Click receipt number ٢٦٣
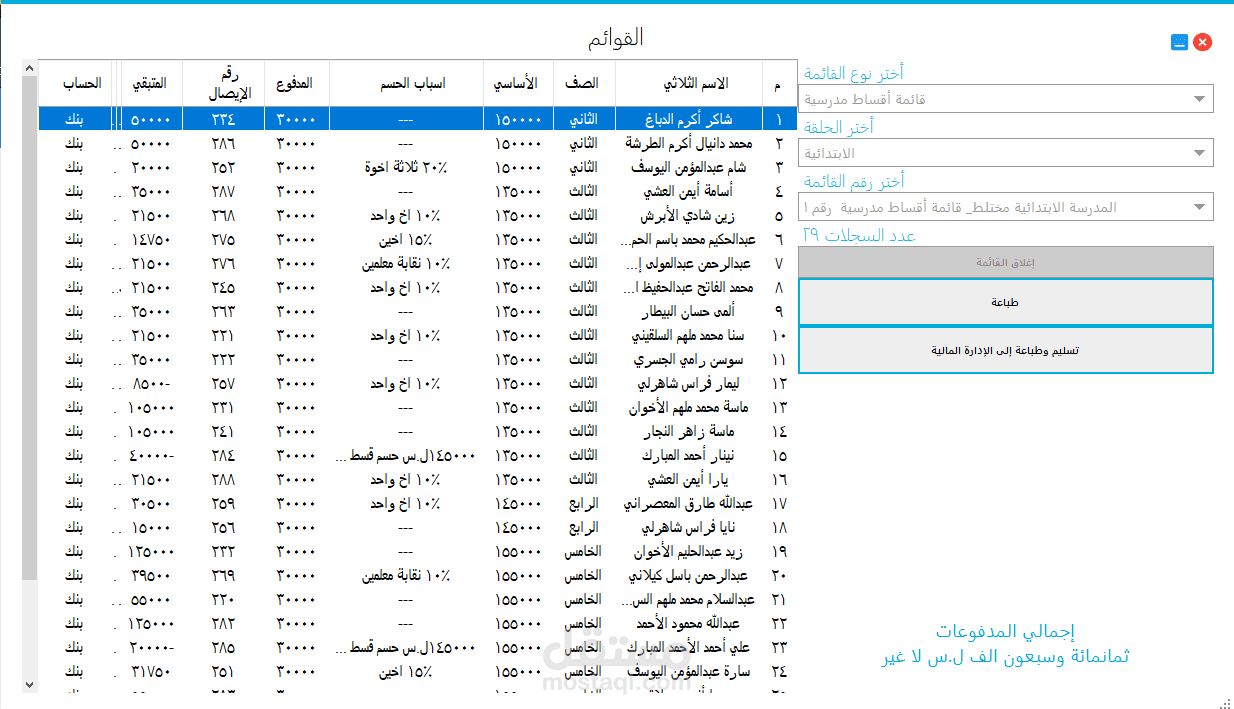 click(x=223, y=311)
